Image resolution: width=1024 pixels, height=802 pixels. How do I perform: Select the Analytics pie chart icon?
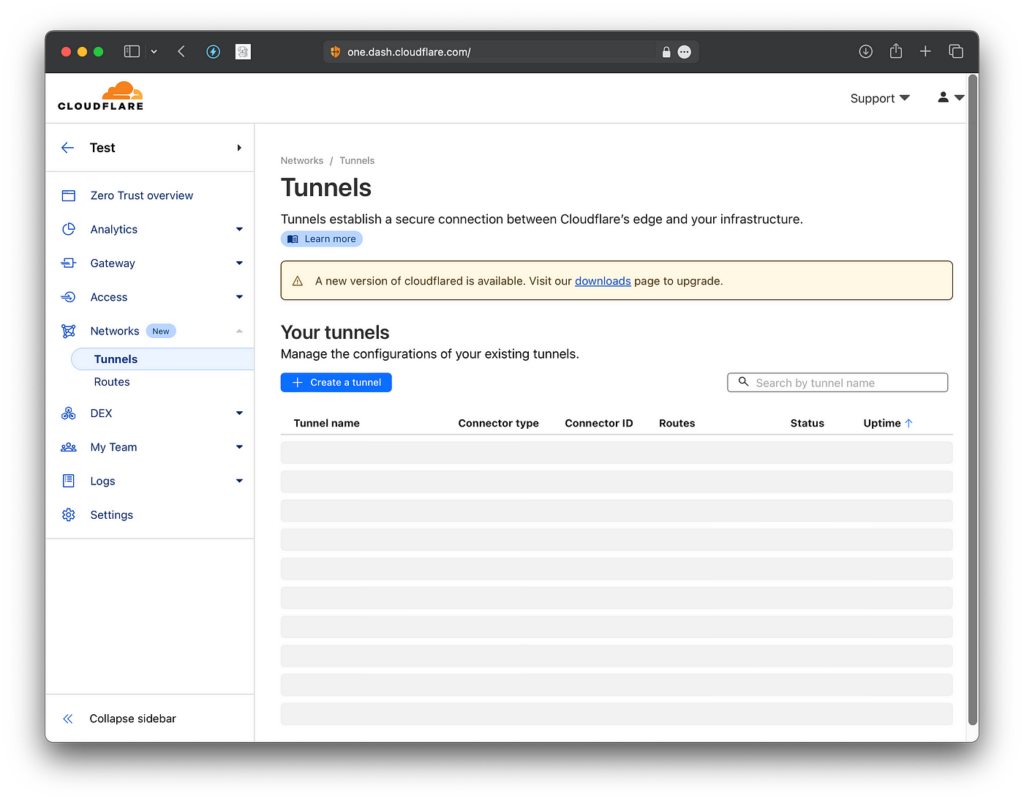click(67, 229)
